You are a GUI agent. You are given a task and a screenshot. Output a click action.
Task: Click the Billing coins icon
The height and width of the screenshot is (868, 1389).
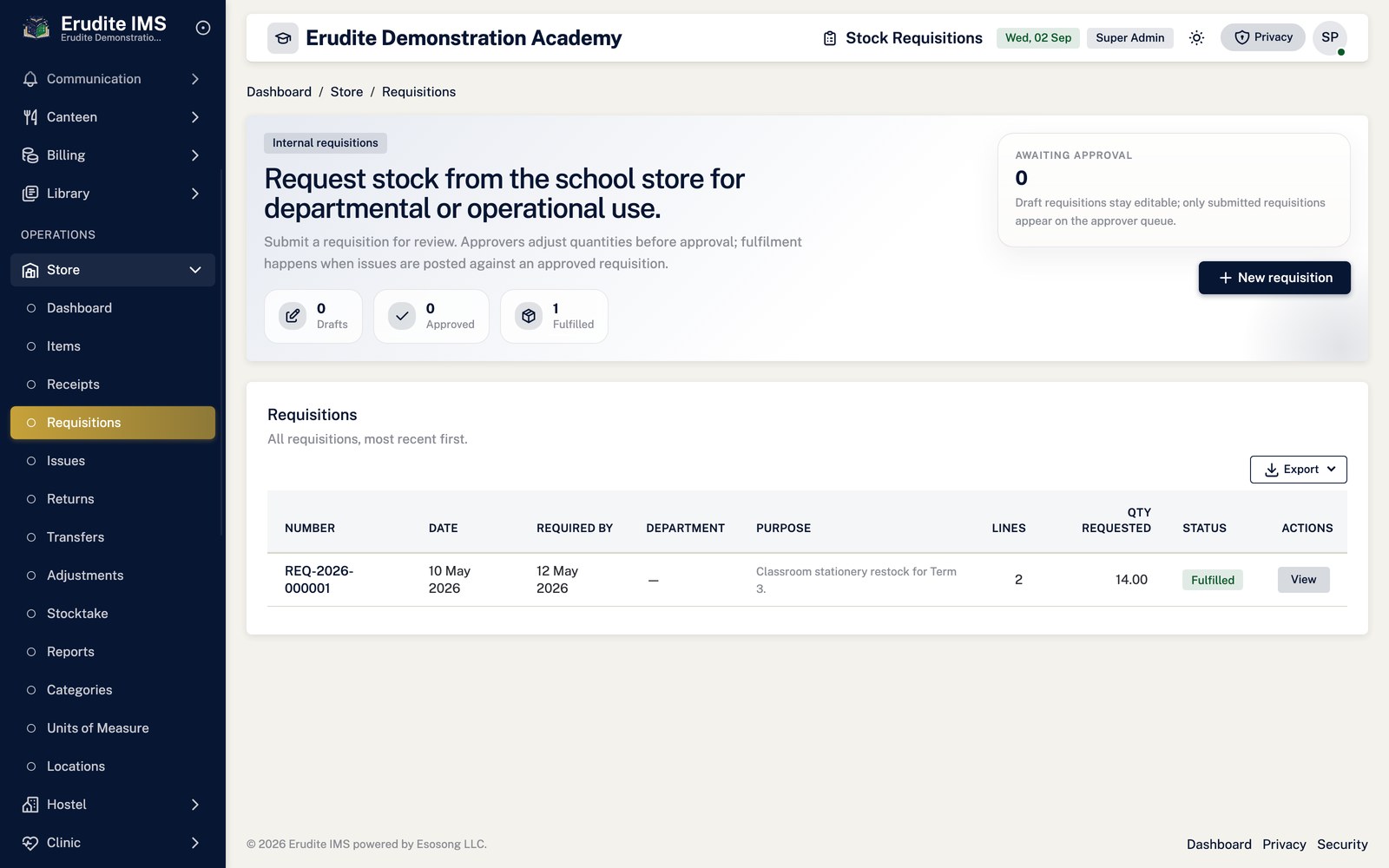pos(30,155)
